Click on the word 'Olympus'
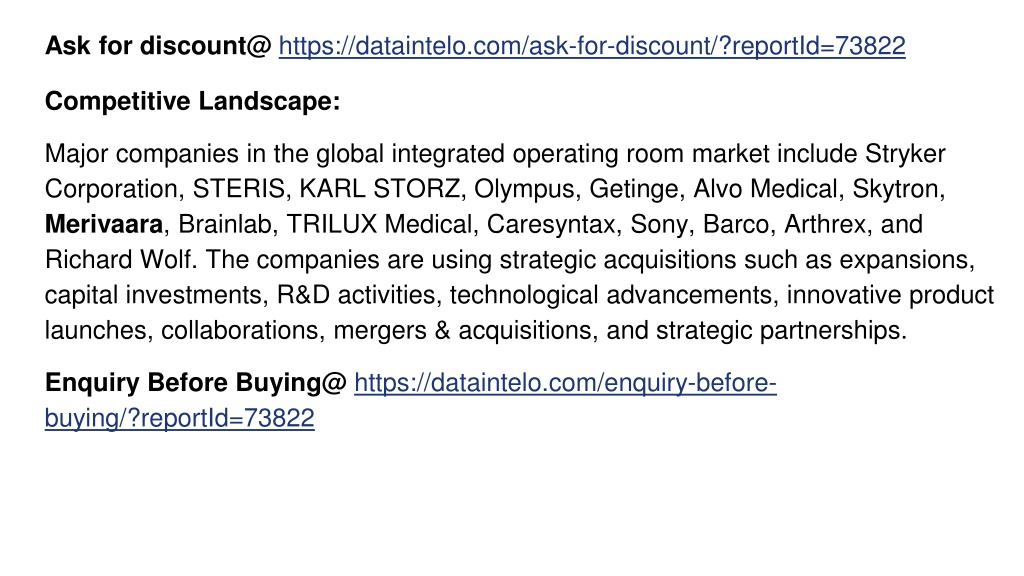Image resolution: width=1024 pixels, height=576 pixels. point(524,189)
